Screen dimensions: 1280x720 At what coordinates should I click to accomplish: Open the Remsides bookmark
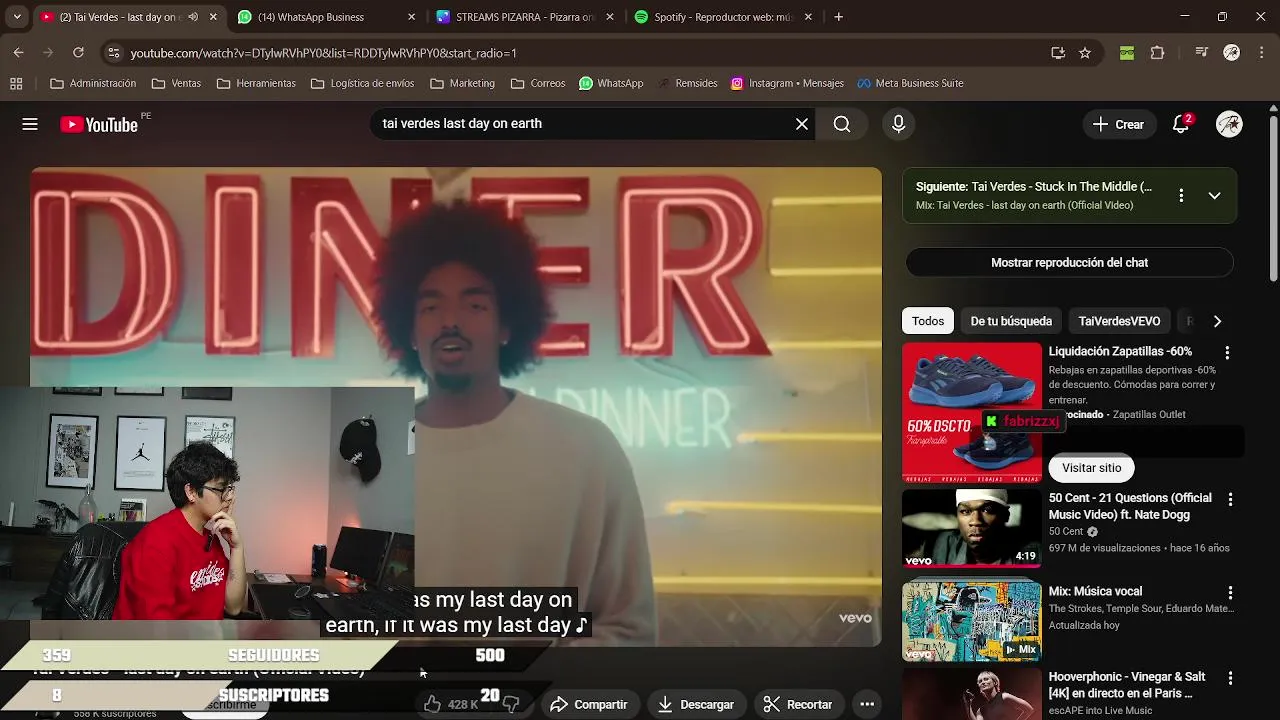coord(687,83)
